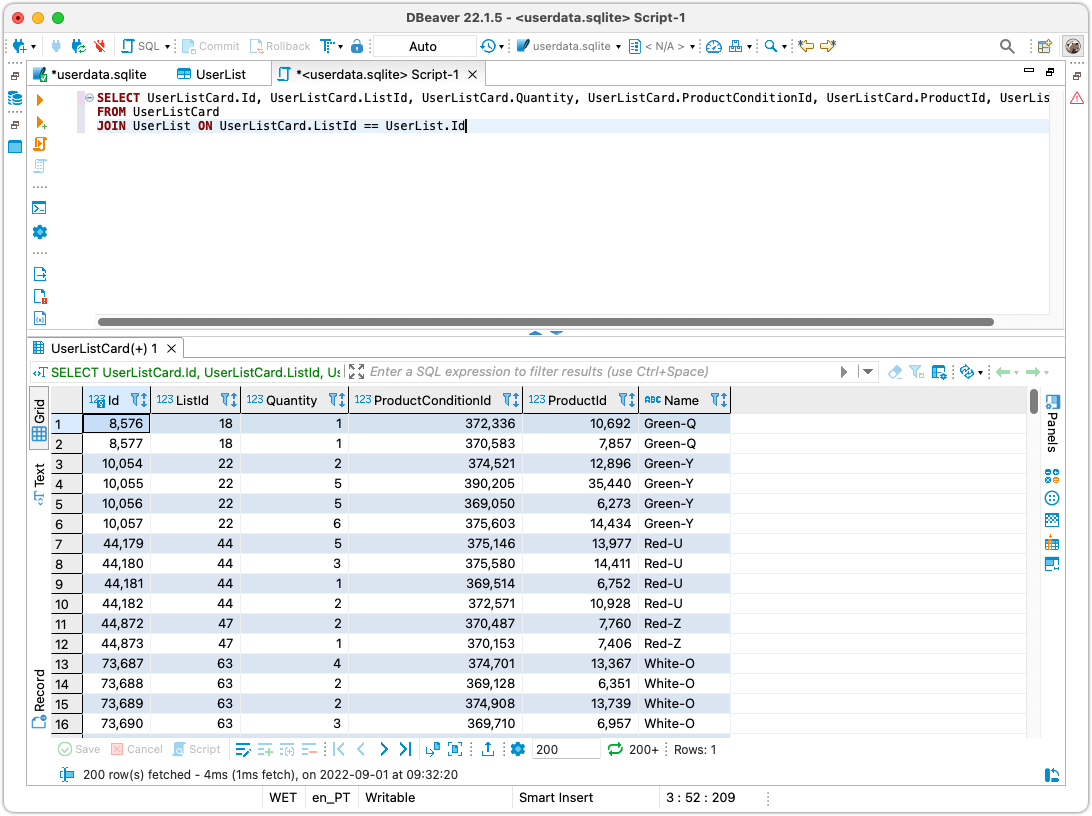Click the Save button below results
This screenshot has height=816, width=1092.
[x=79, y=750]
